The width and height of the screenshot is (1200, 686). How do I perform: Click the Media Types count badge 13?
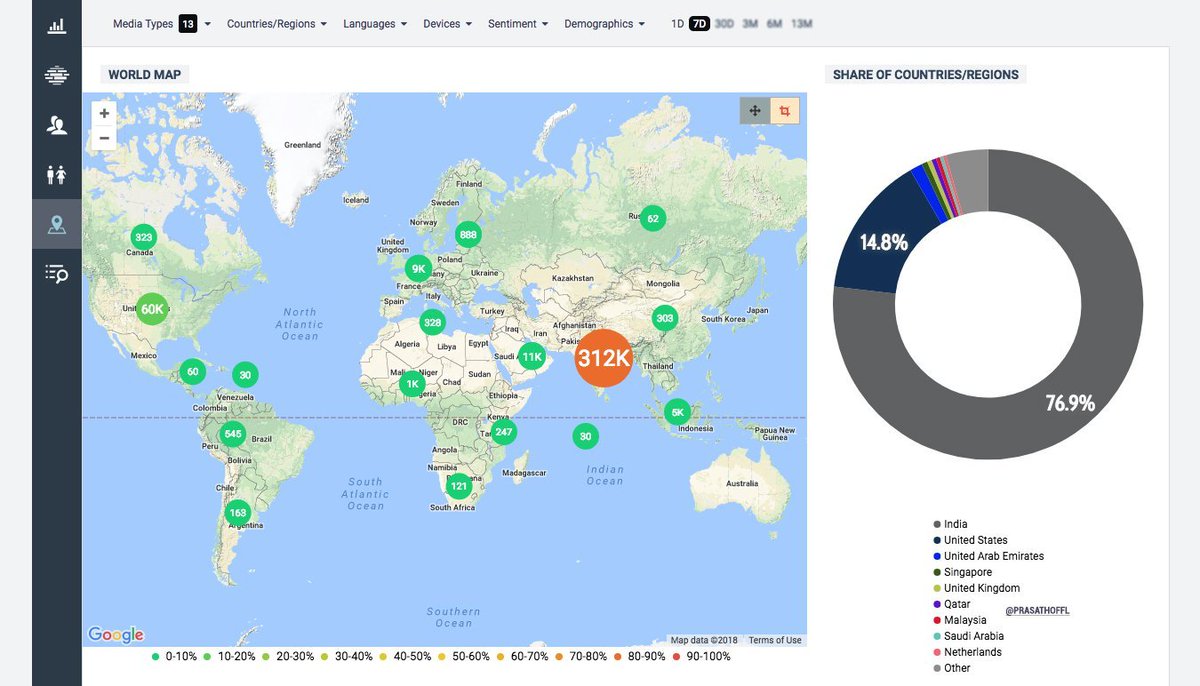coord(188,23)
